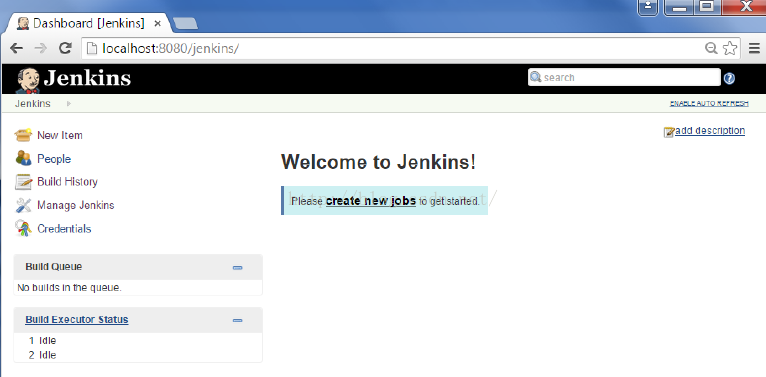766x377 pixels.
Task: Click the No builds in the queue text
Action: pos(69,288)
